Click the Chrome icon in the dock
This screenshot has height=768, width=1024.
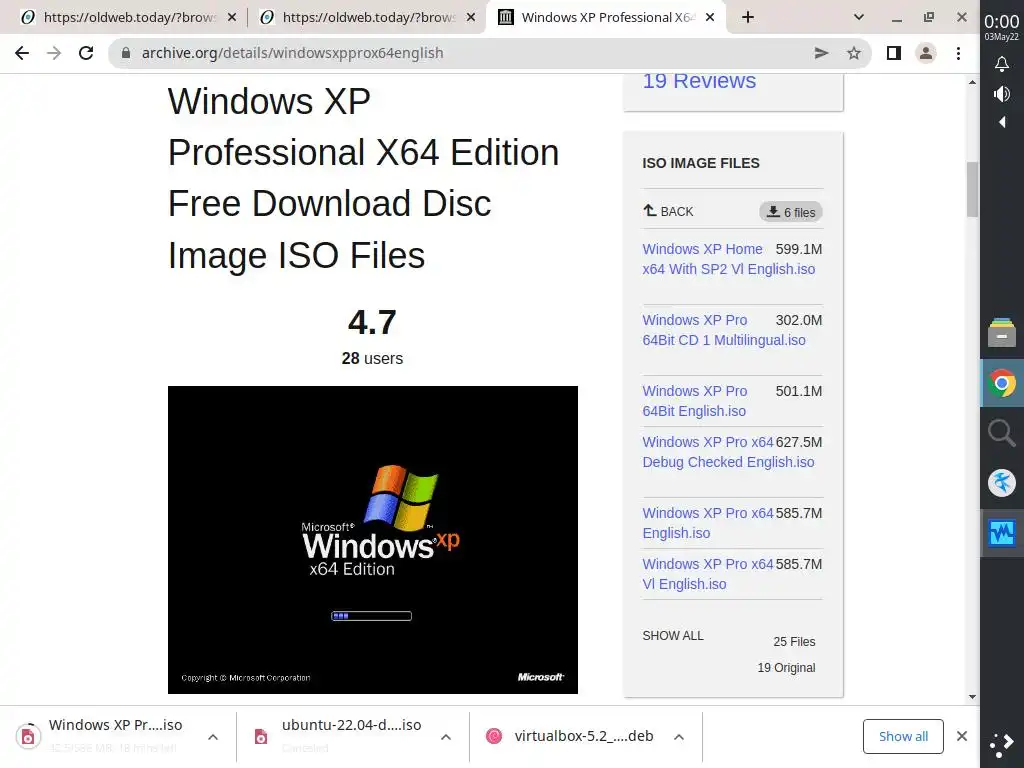pos(1002,383)
